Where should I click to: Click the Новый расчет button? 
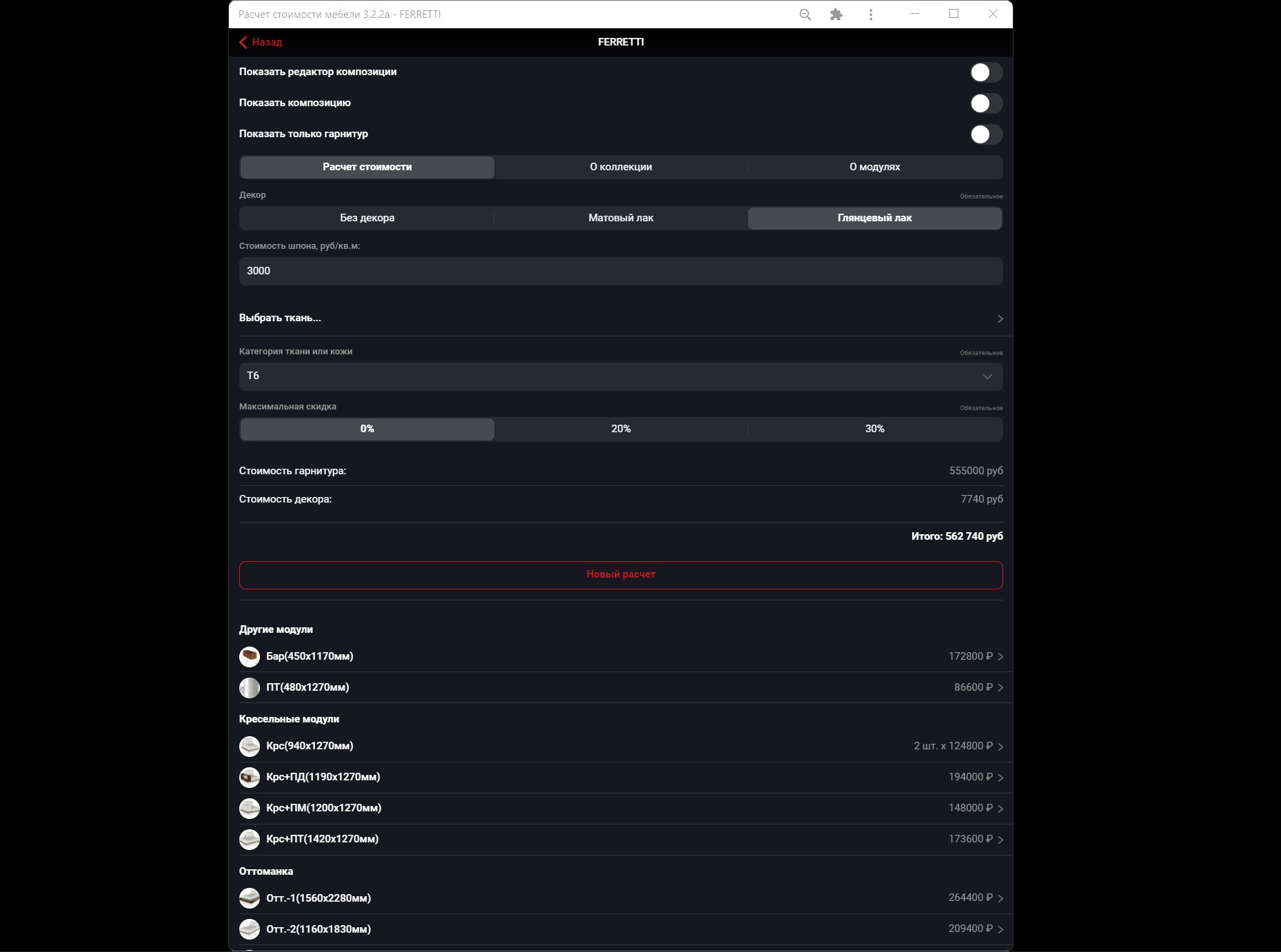tap(621, 575)
